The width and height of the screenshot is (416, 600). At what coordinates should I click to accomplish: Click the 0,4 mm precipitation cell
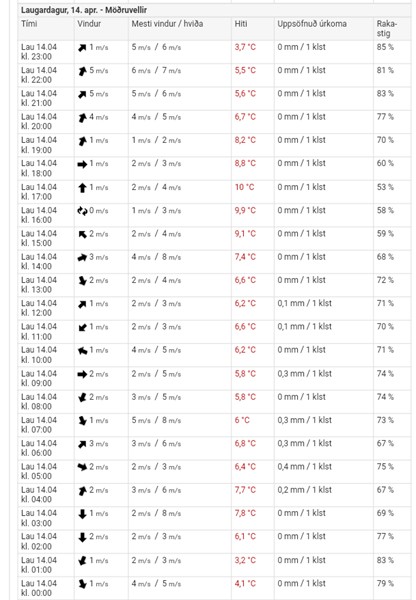305,467
